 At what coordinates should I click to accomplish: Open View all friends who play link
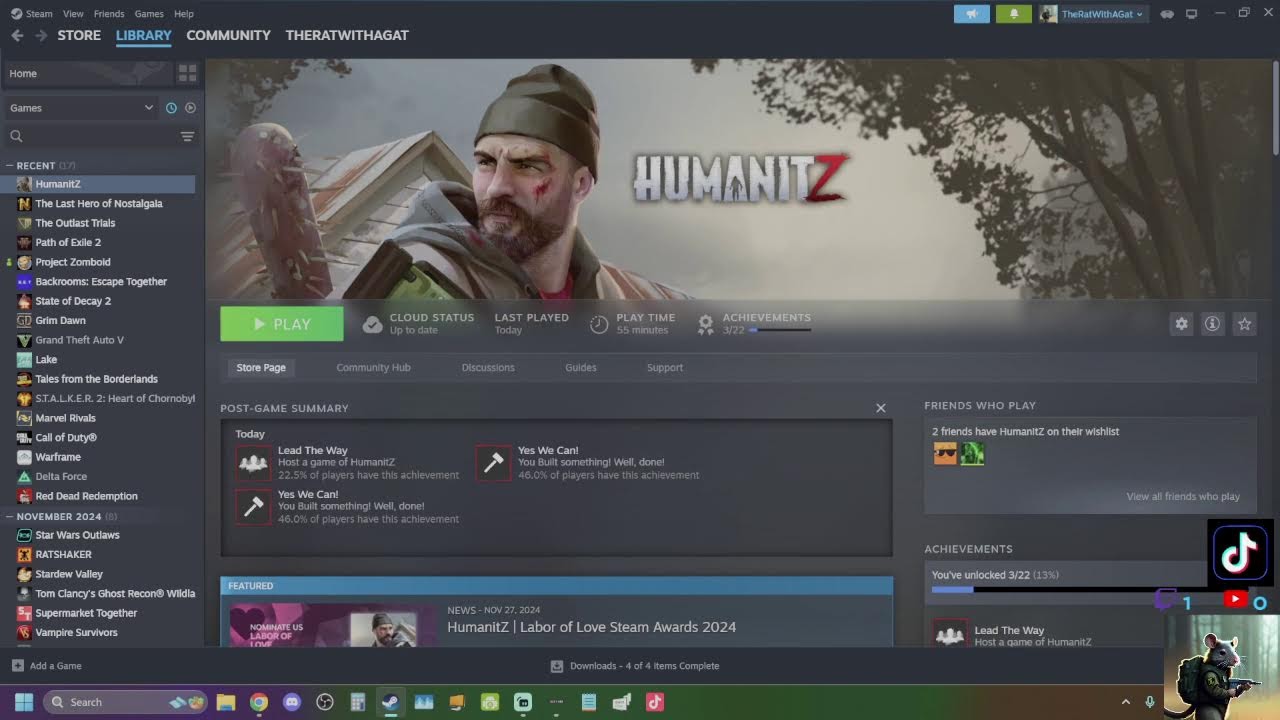click(x=1183, y=496)
